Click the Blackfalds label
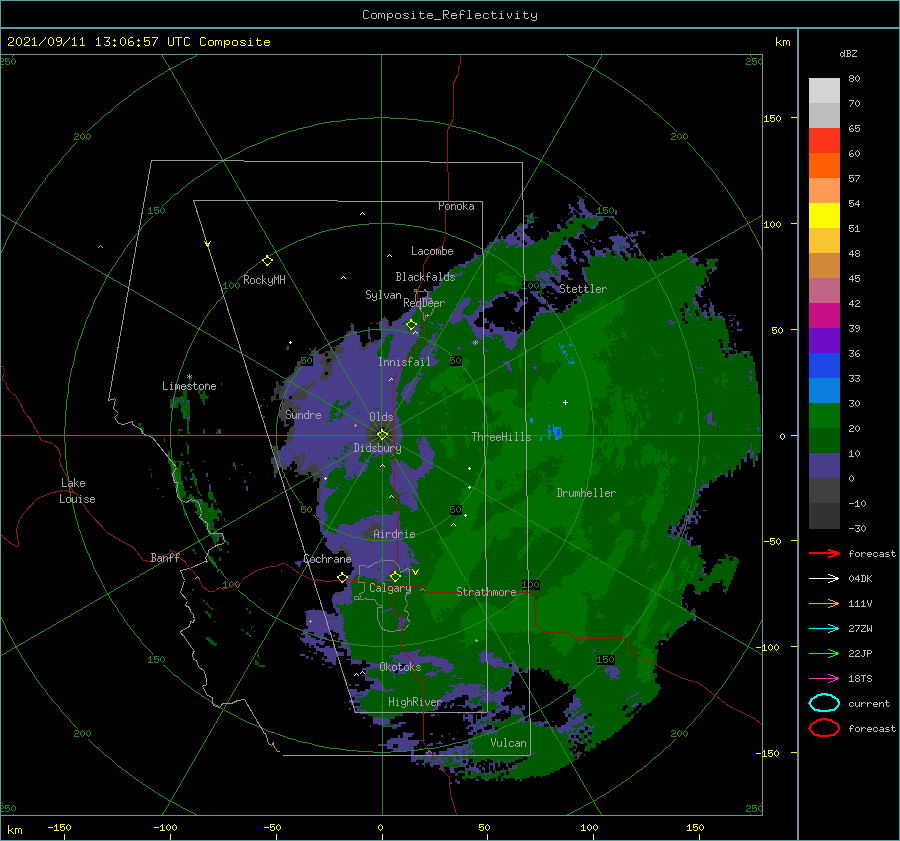The height and width of the screenshot is (841, 900). coord(425,277)
